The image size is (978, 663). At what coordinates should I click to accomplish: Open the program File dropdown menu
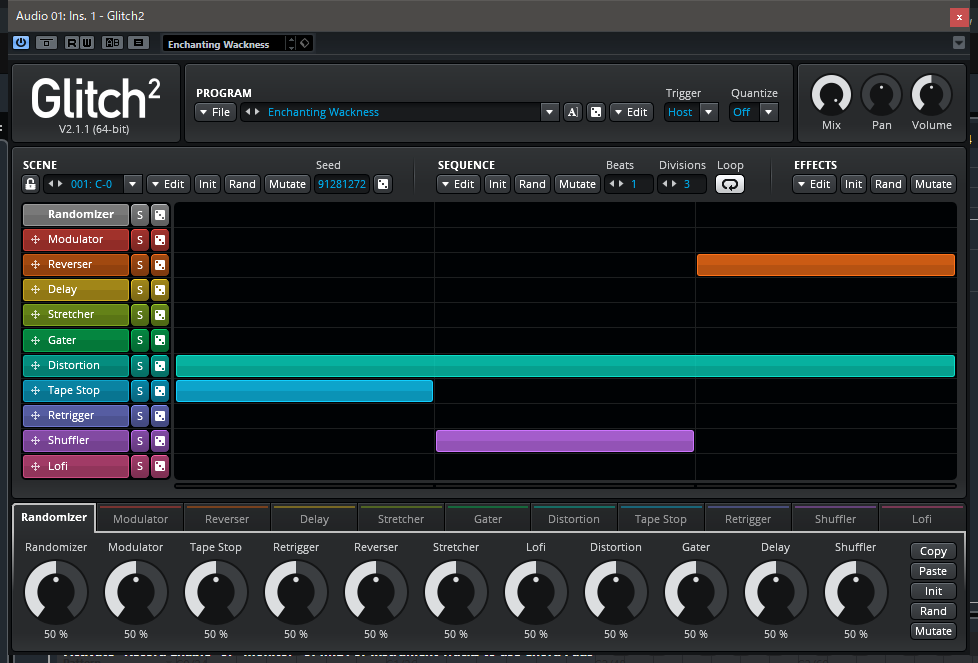coord(216,112)
